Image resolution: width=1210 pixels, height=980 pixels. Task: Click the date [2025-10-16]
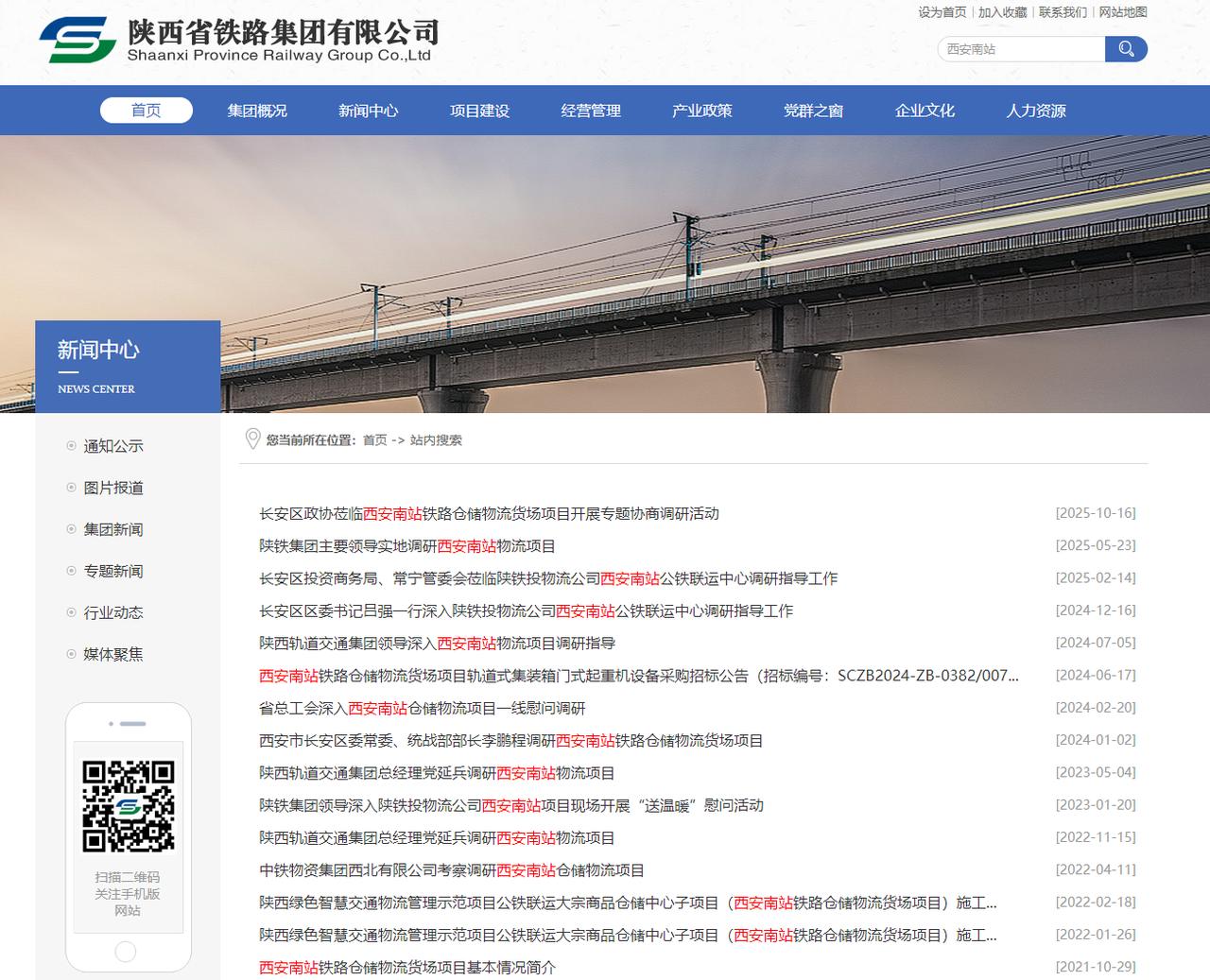coord(1096,513)
